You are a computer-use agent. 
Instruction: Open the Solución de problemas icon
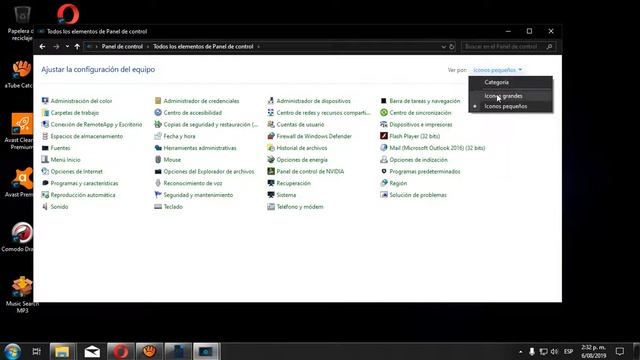[384, 195]
